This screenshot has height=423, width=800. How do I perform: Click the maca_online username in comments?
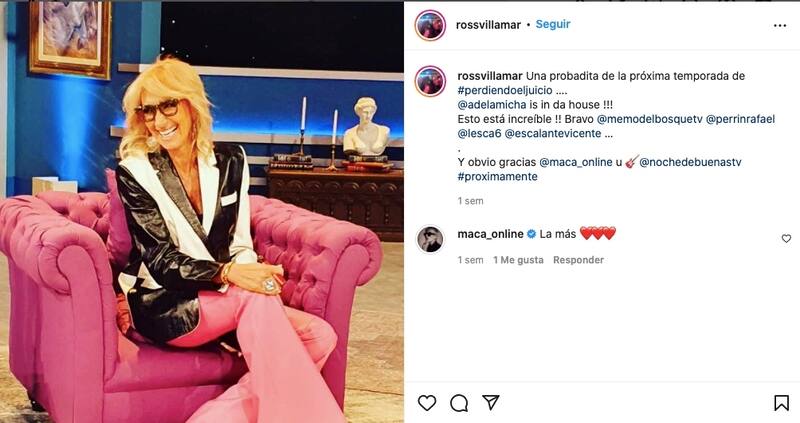tap(490, 234)
